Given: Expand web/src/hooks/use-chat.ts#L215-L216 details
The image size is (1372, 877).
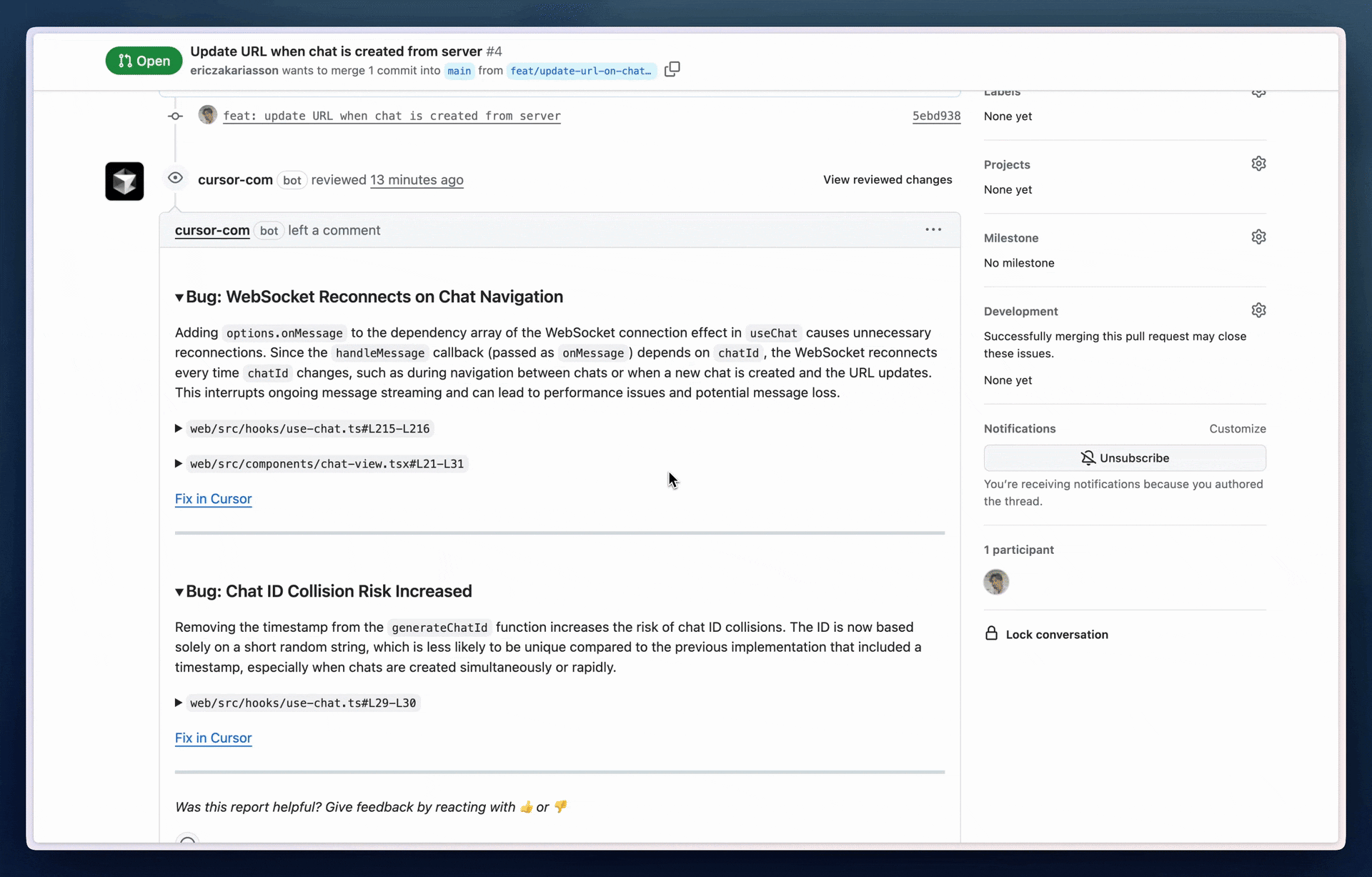Looking at the screenshot, I should pyautogui.click(x=179, y=428).
